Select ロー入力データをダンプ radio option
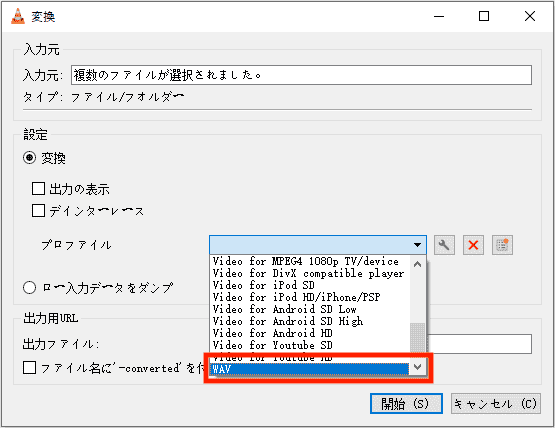This screenshot has height=428, width=555. (x=29, y=287)
